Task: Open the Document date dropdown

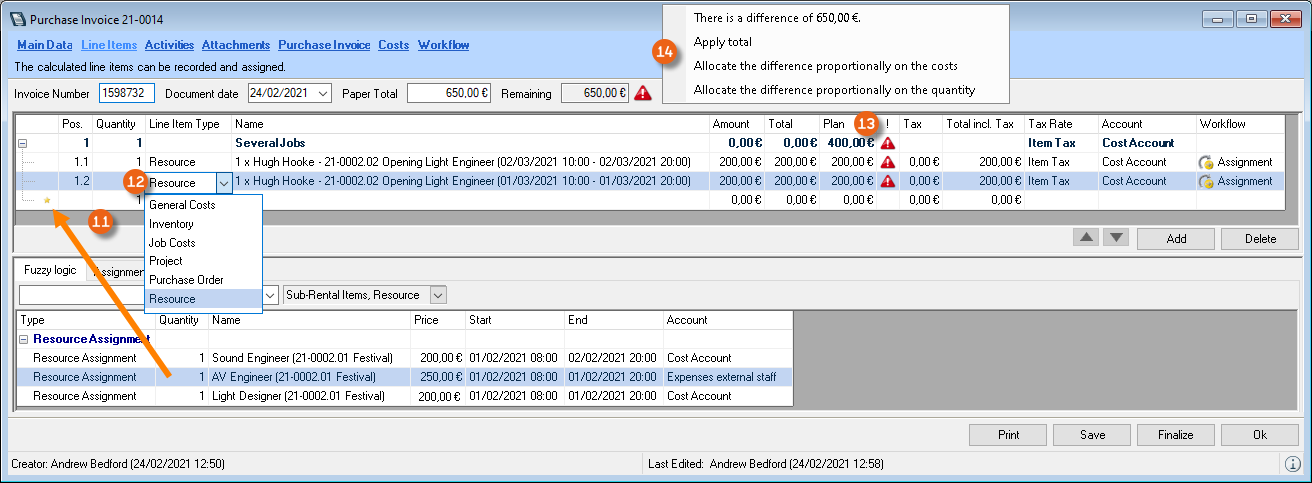Action: pos(322,93)
